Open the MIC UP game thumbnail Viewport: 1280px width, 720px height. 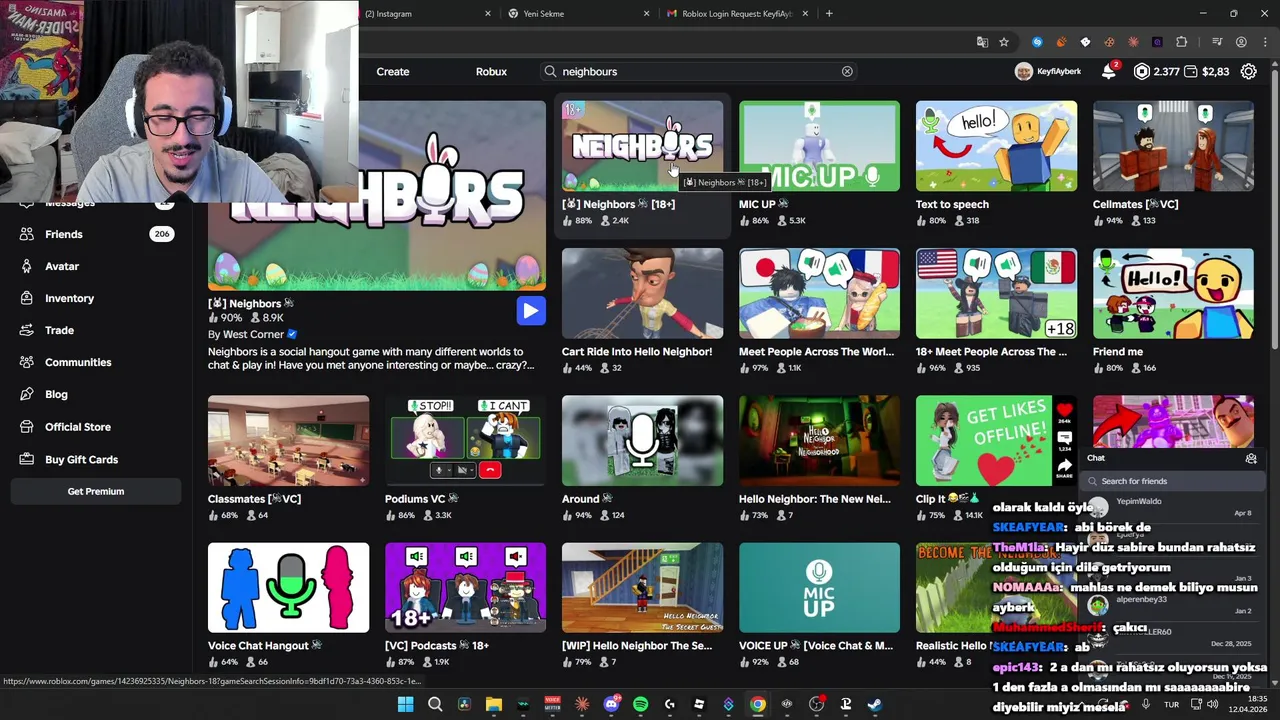[x=819, y=146]
